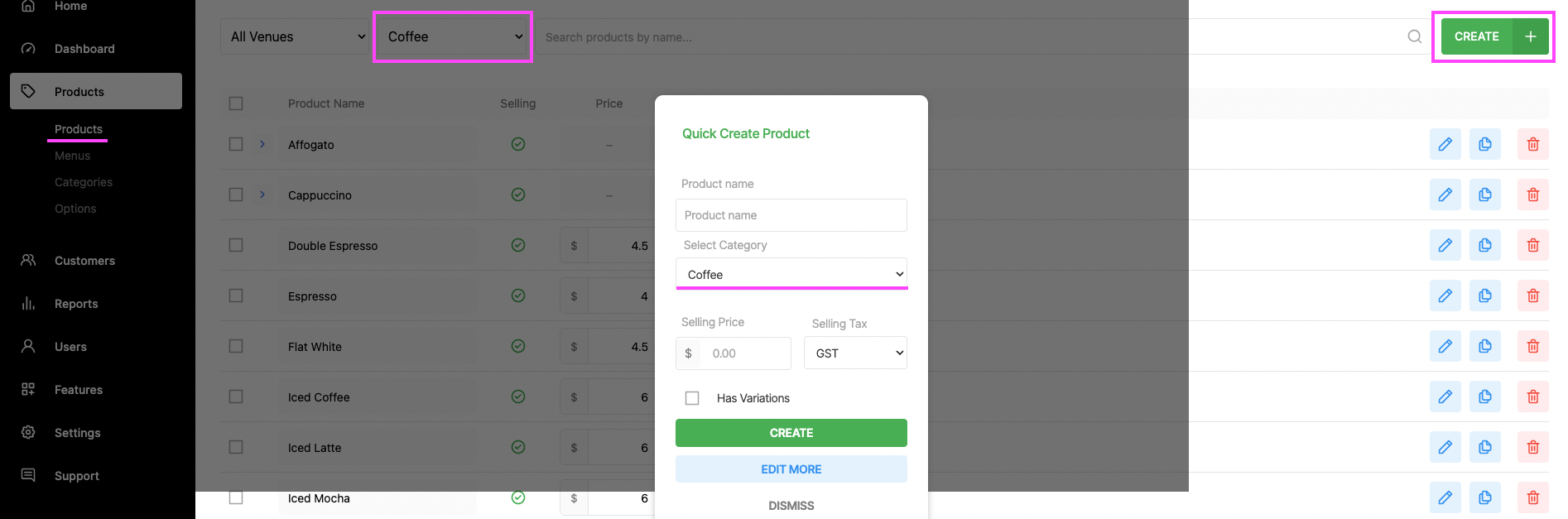The image size is (1568, 519).
Task: Click the Product name input field
Action: point(791,215)
